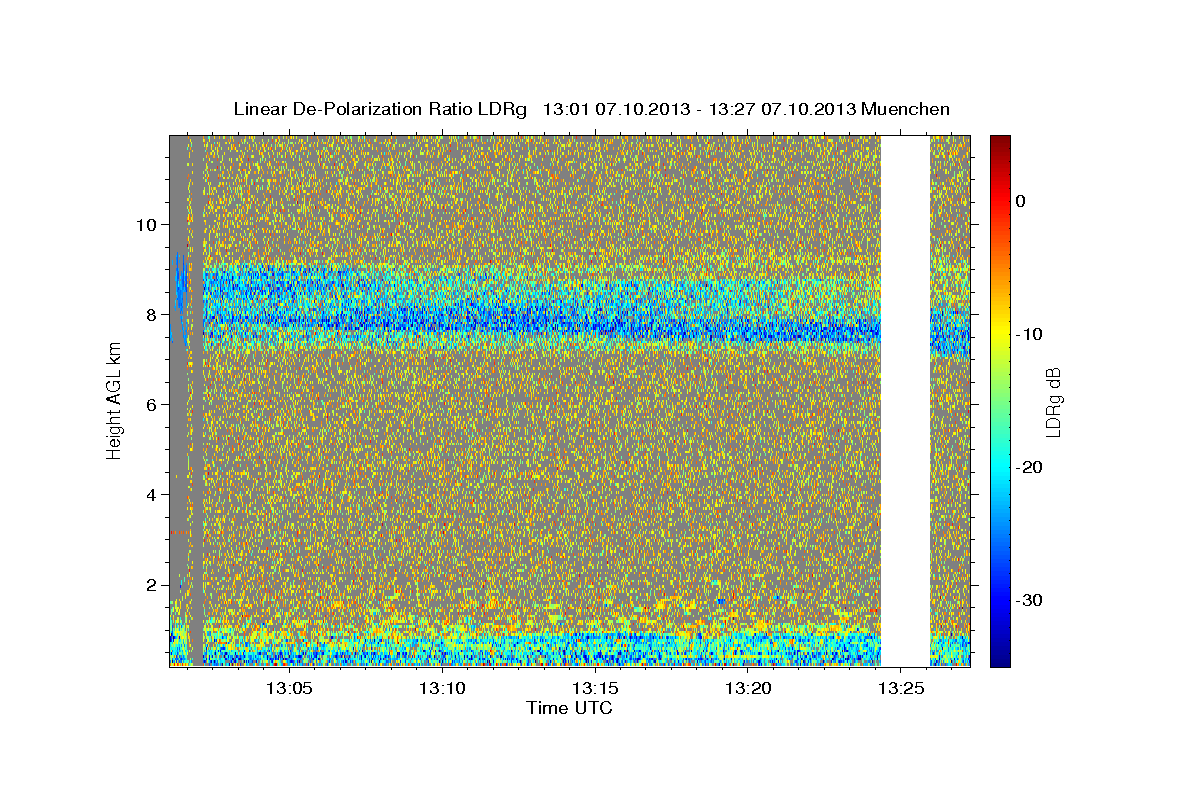
Task: Click the colorbar value -30
Action: 1028,600
